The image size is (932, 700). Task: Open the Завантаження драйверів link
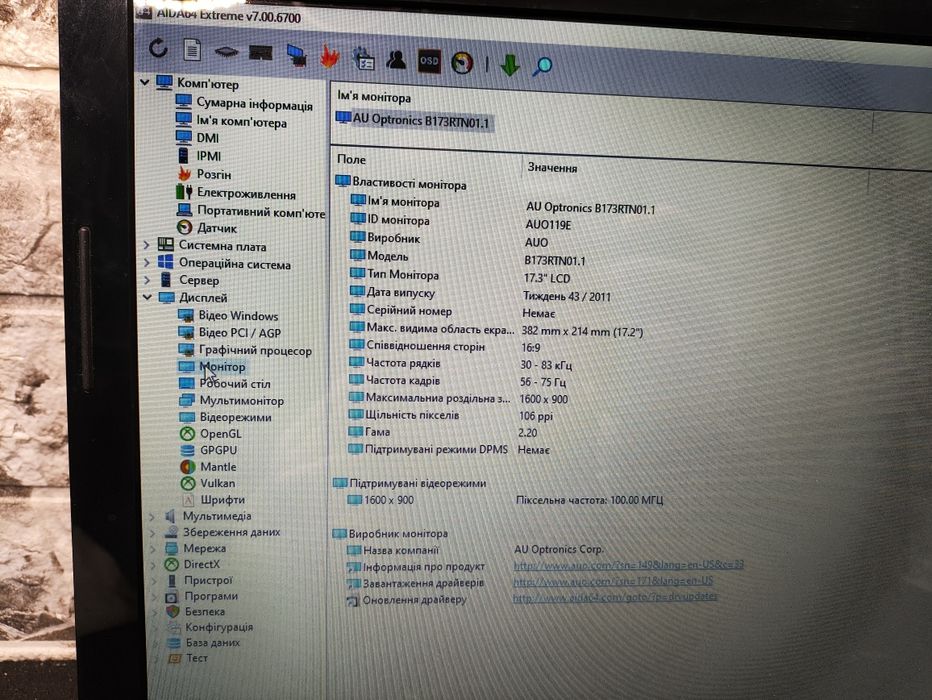click(x=613, y=581)
